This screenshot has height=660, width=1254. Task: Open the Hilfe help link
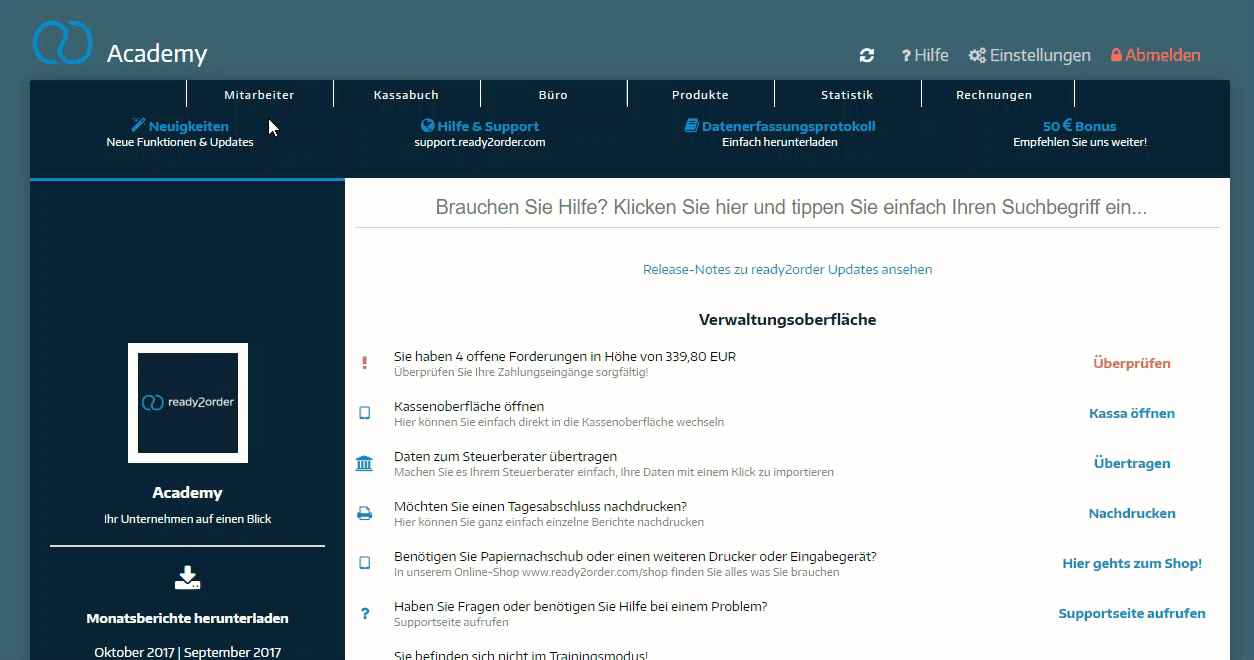tap(925, 55)
